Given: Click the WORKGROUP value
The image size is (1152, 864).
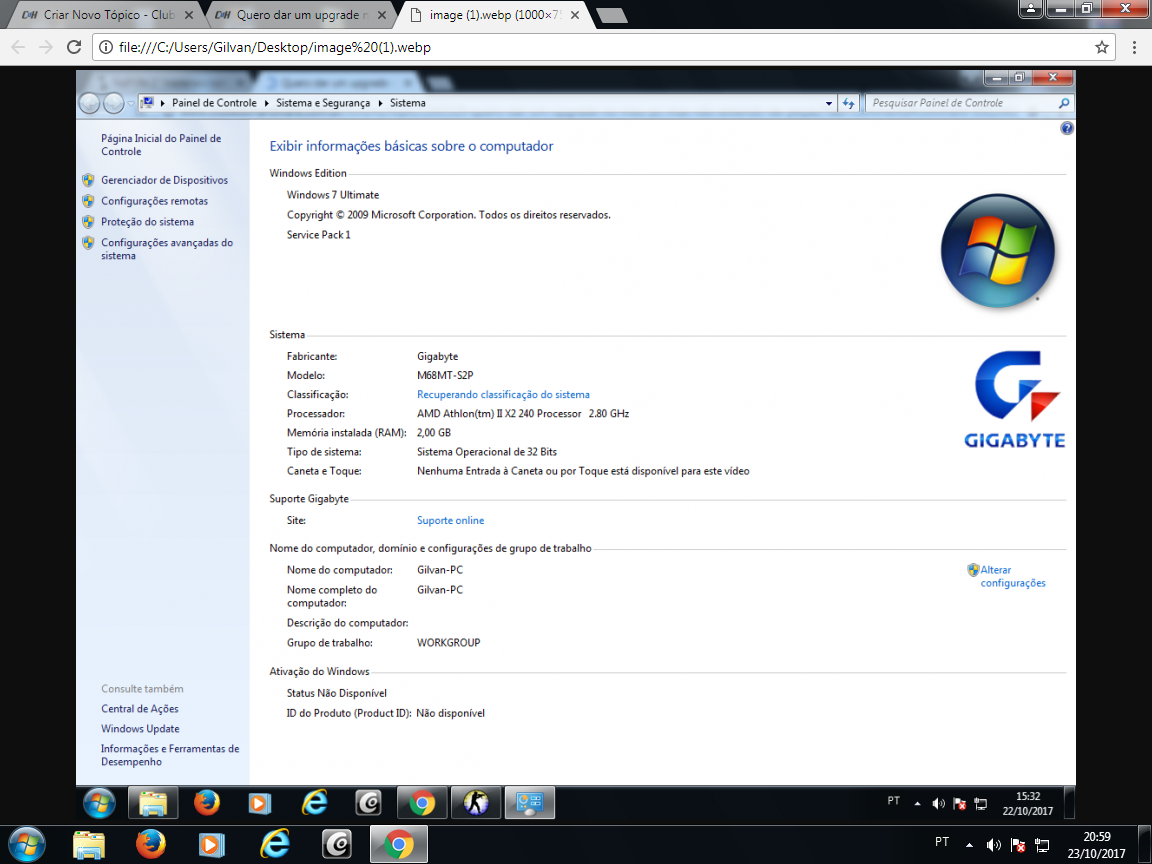Looking at the screenshot, I should [448, 642].
